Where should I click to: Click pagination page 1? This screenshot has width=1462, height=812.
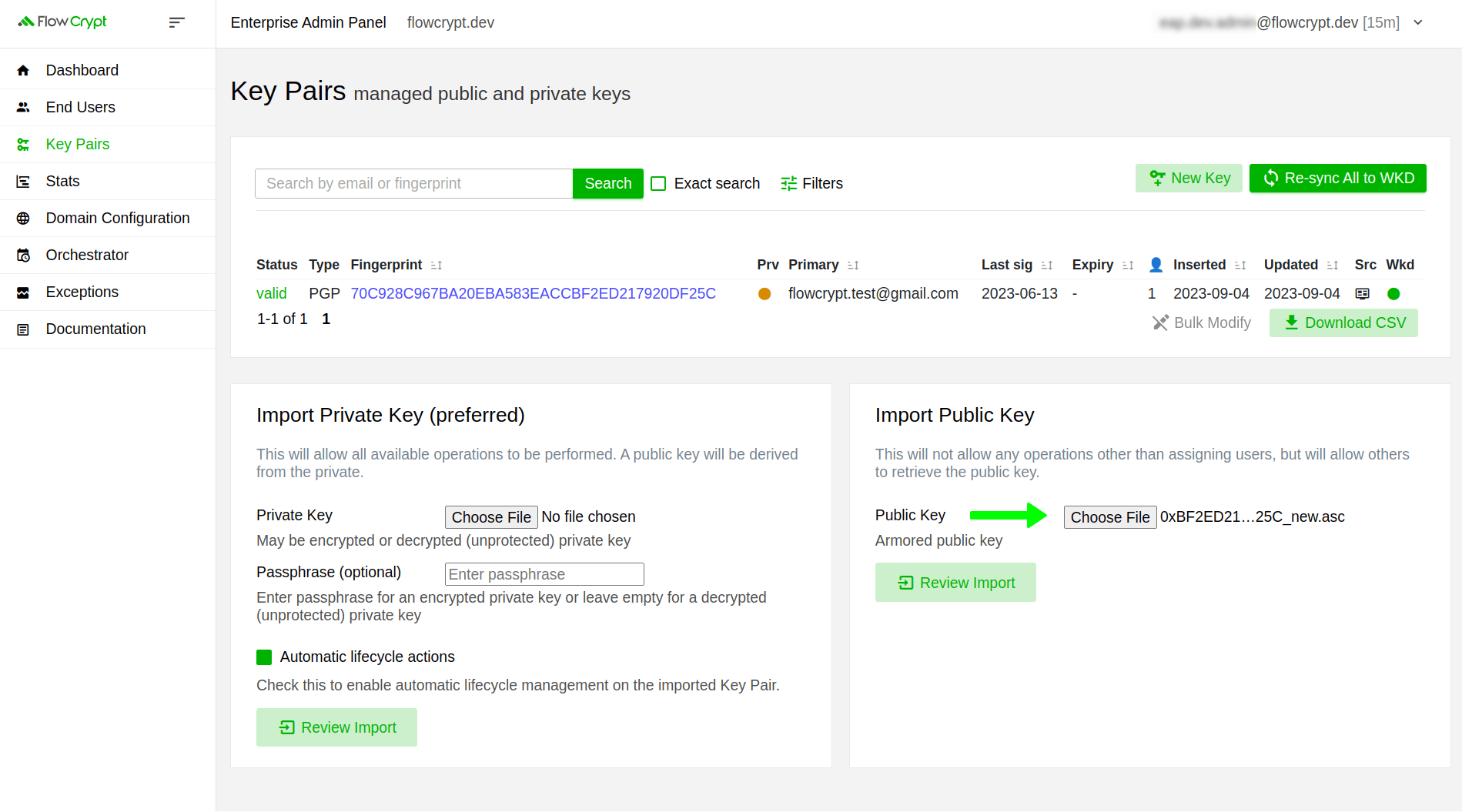pos(326,319)
